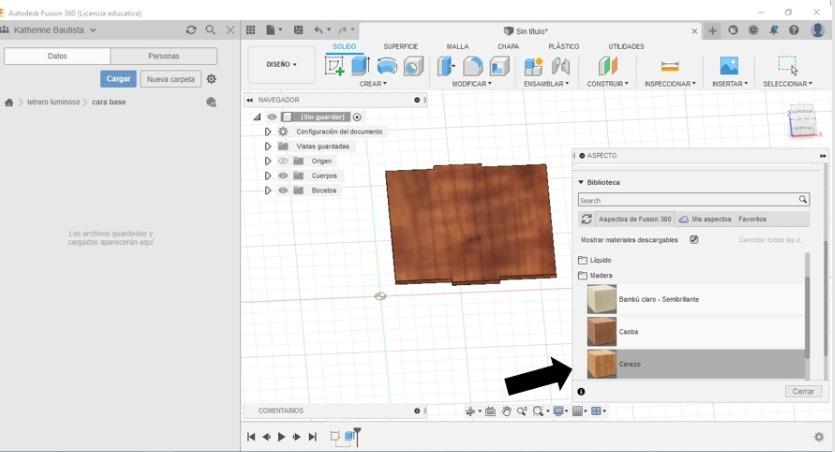This screenshot has height=452, width=835.
Task: Select the Caoba wood swatch
Action: (x=602, y=331)
